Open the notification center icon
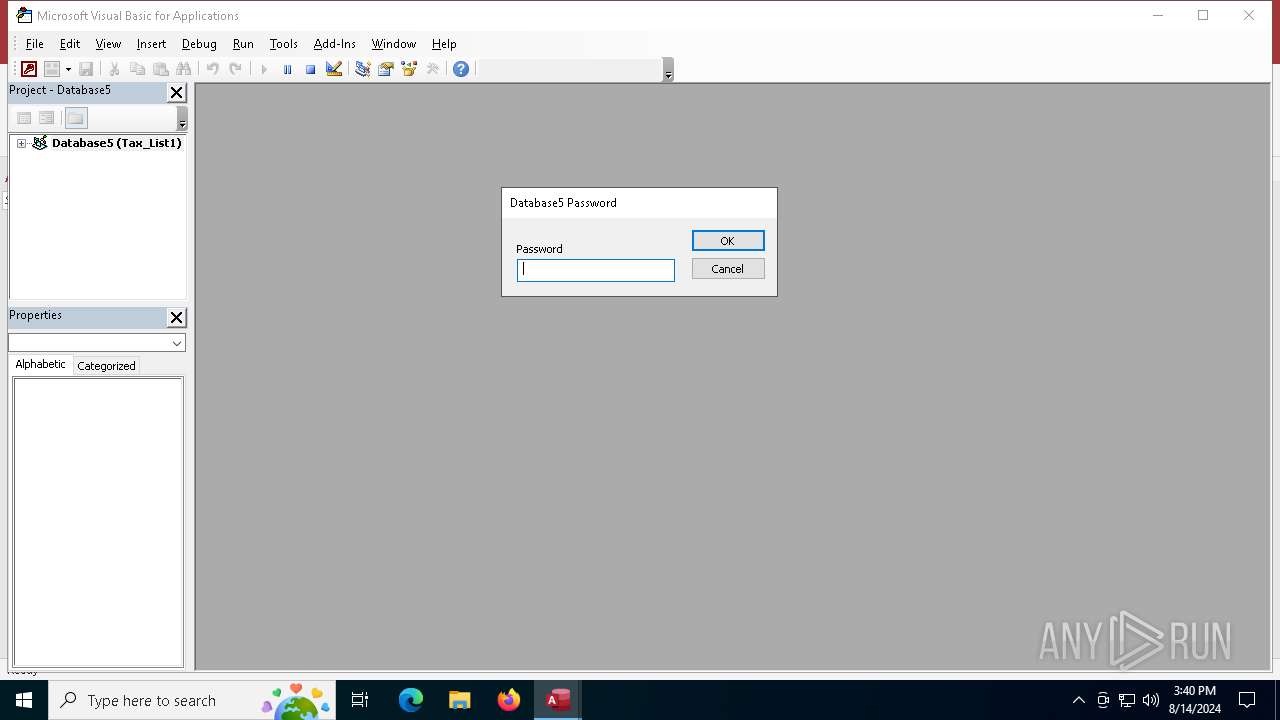 1247,700
